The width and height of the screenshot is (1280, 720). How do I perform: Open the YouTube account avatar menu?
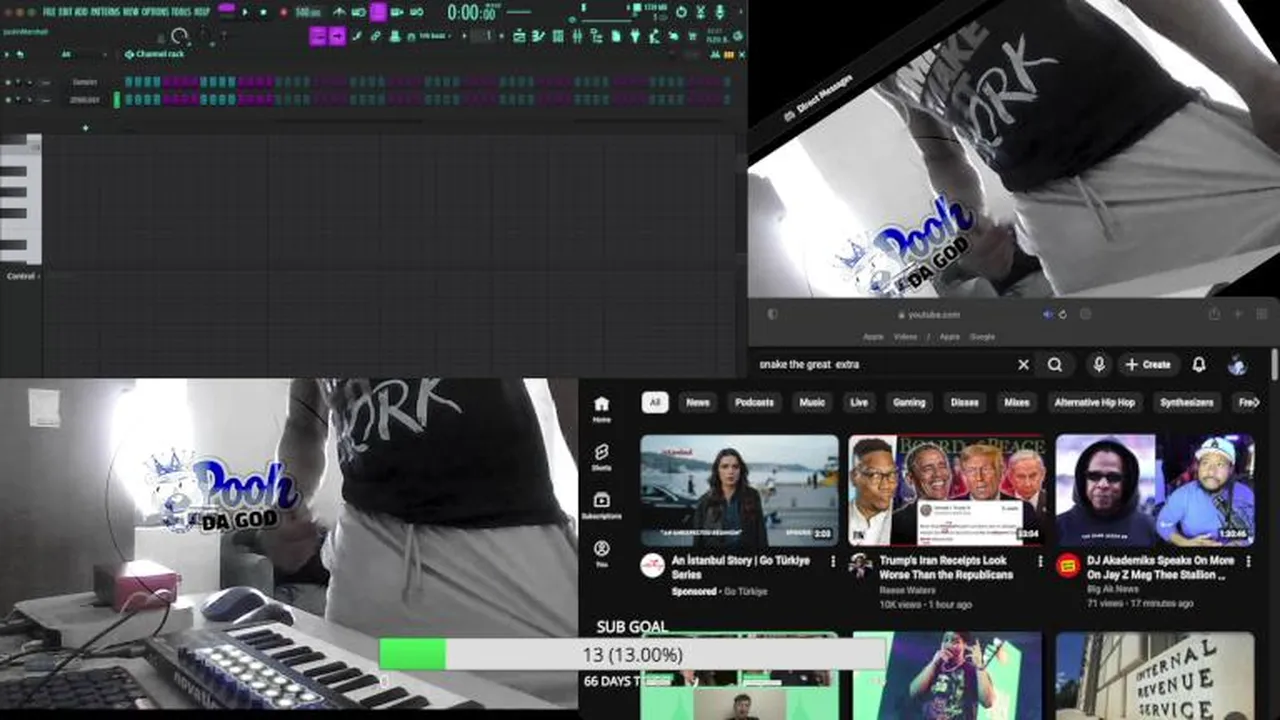1238,365
